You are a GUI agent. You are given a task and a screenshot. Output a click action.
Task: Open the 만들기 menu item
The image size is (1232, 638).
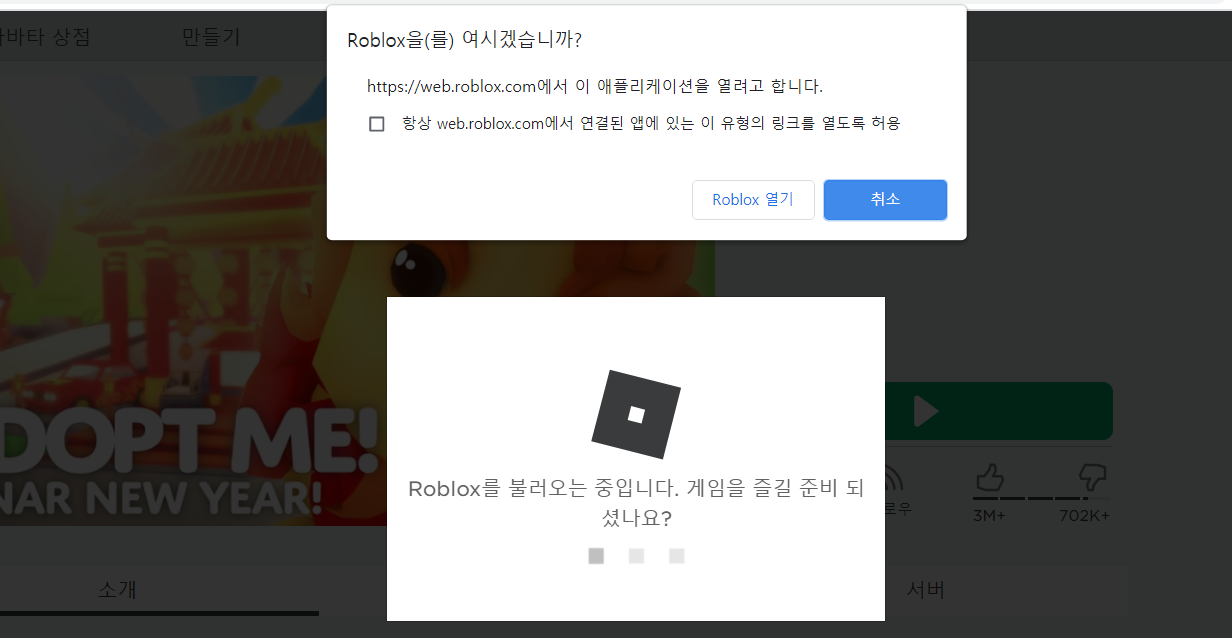click(x=211, y=38)
